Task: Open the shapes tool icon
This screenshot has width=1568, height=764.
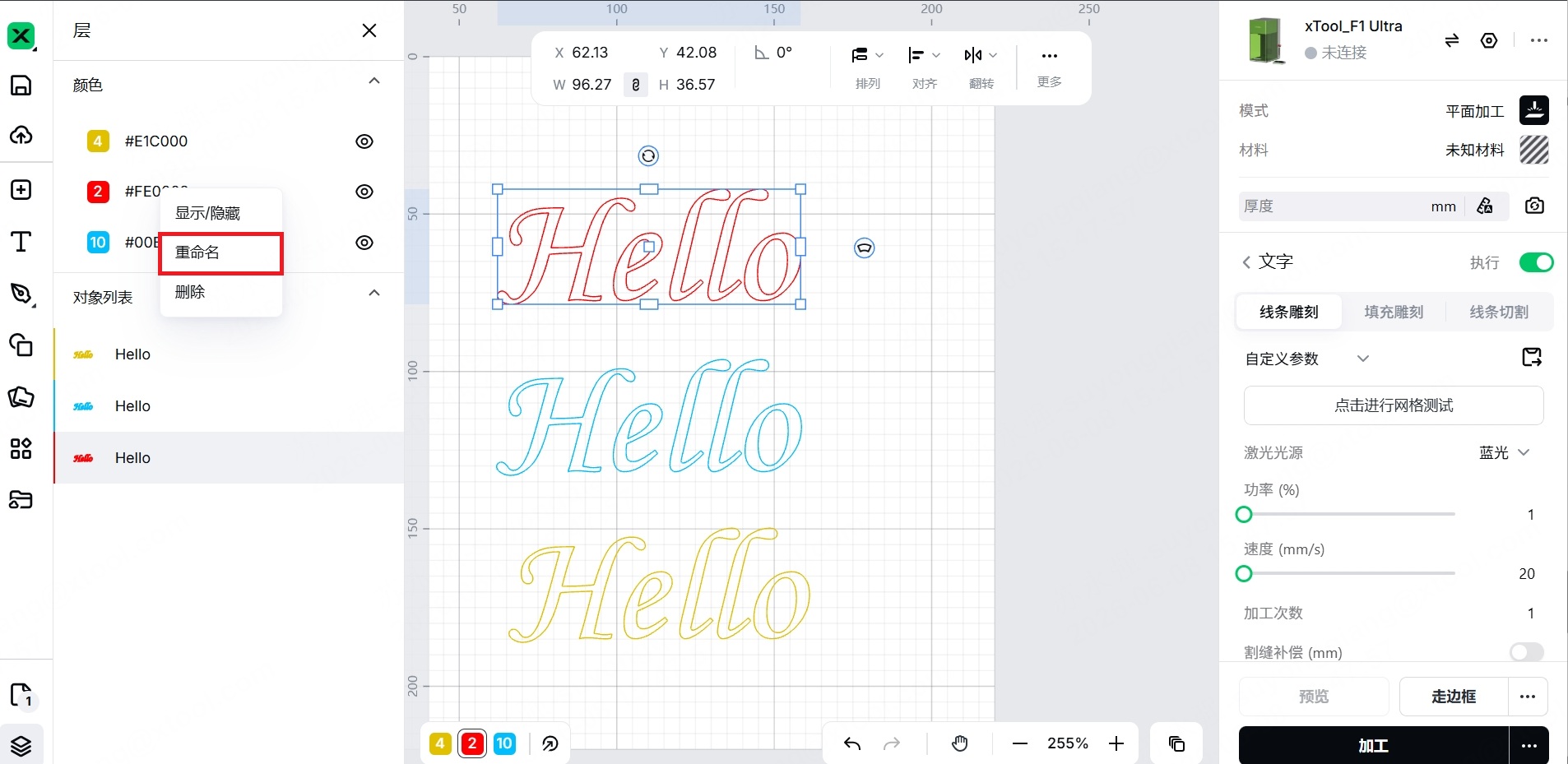Action: (x=21, y=345)
